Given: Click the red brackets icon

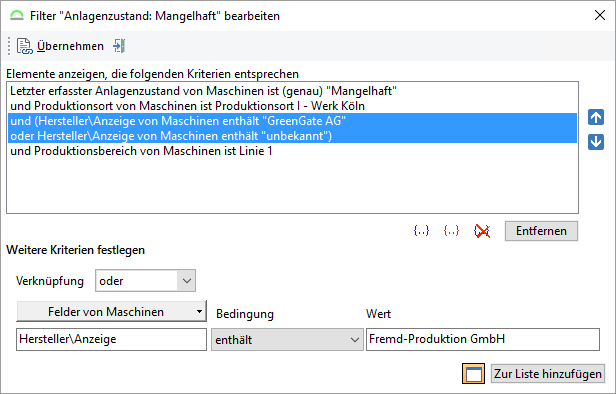Looking at the screenshot, I should pos(451,231).
